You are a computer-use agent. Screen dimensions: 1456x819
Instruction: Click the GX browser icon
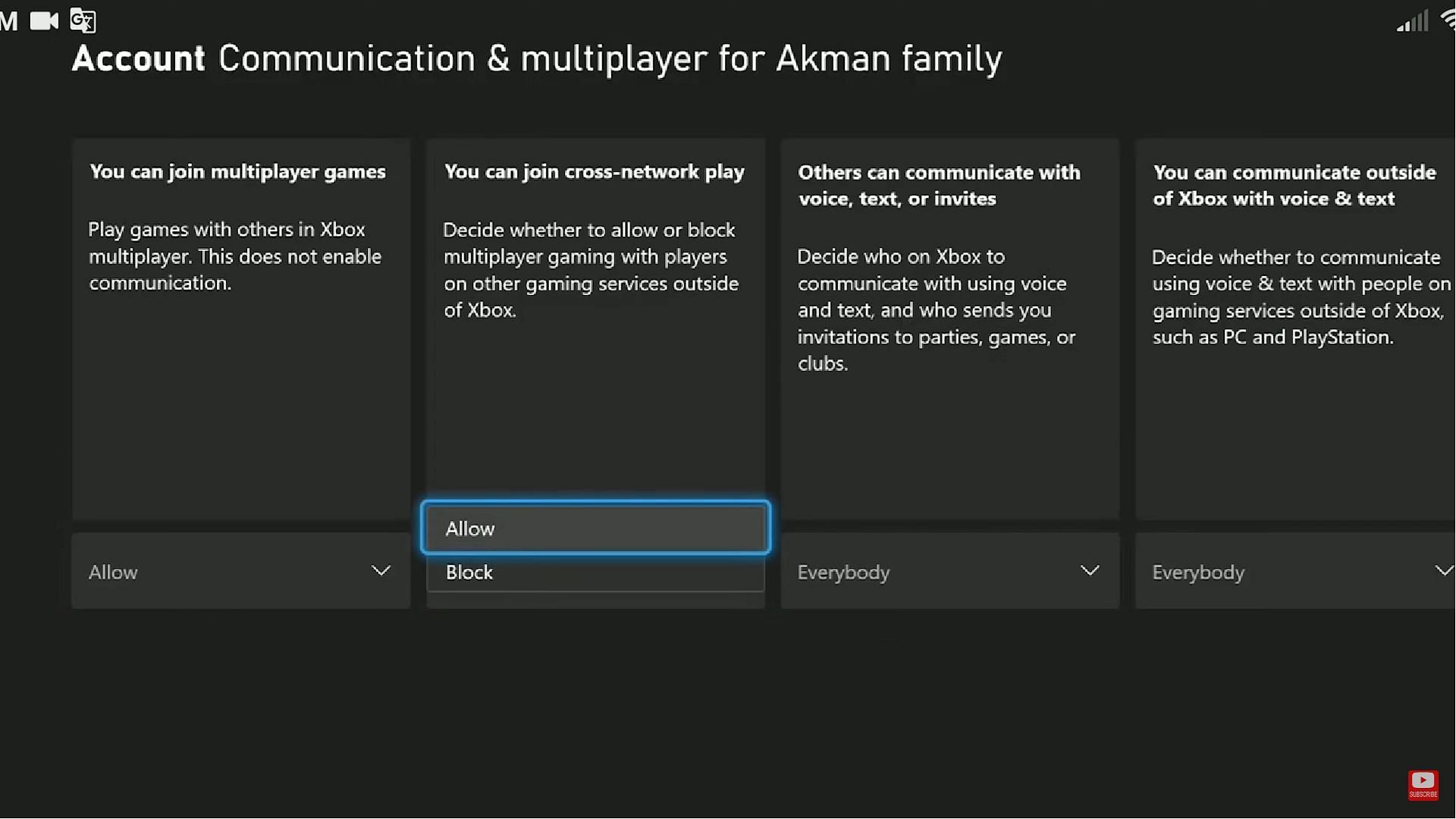click(x=82, y=19)
